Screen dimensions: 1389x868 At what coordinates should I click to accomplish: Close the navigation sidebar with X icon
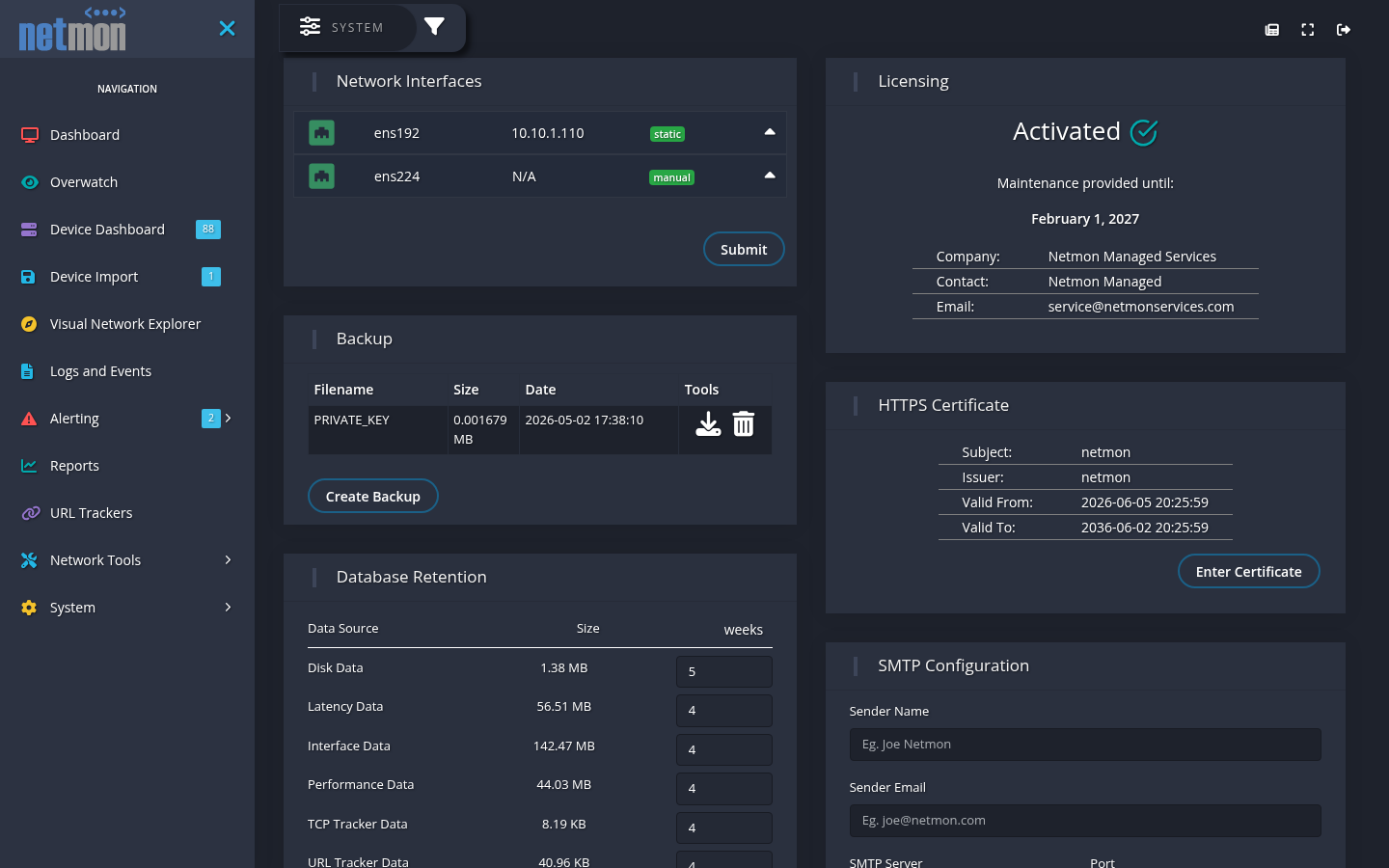227,29
